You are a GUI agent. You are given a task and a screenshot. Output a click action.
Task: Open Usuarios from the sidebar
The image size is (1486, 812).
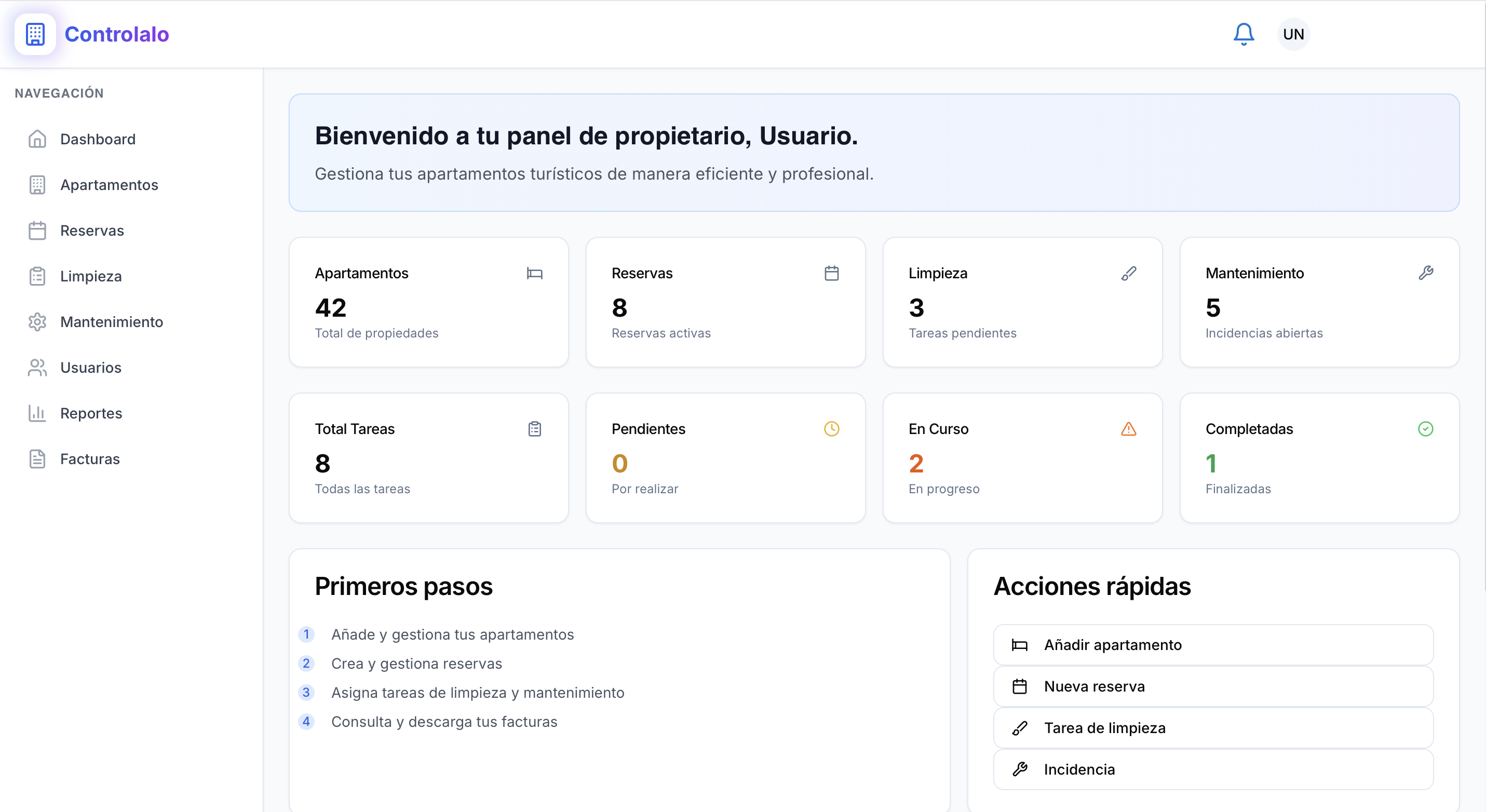tap(131, 368)
